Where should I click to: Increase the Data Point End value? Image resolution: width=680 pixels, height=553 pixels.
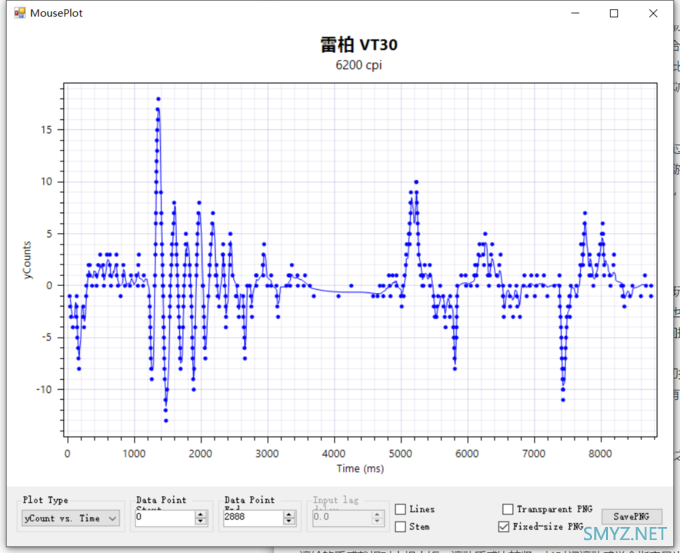(x=289, y=514)
